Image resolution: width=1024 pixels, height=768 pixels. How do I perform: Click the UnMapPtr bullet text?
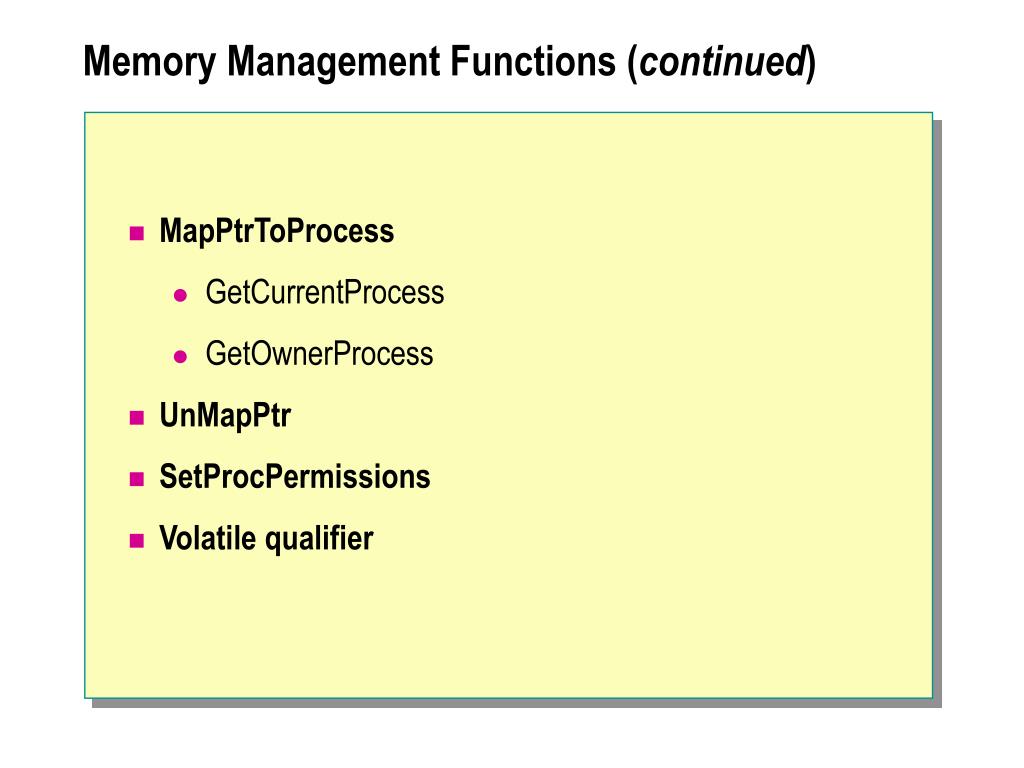point(225,416)
